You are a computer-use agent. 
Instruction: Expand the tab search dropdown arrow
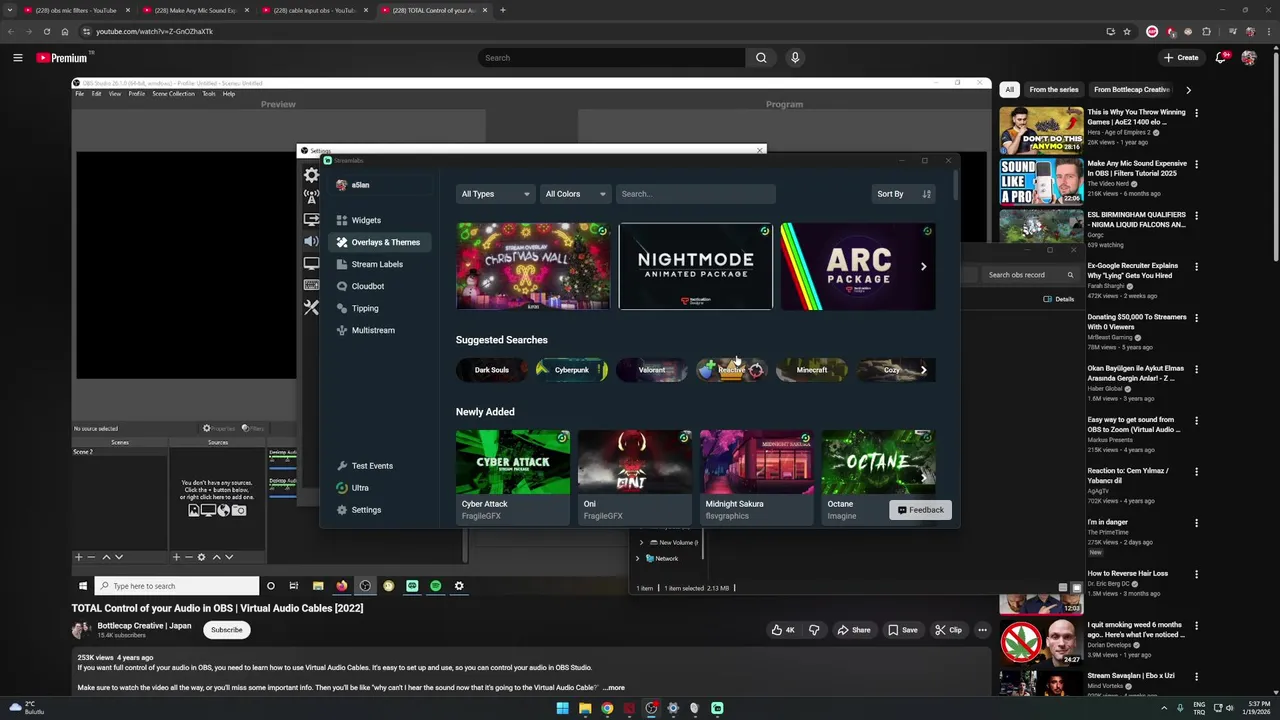pos(12,10)
